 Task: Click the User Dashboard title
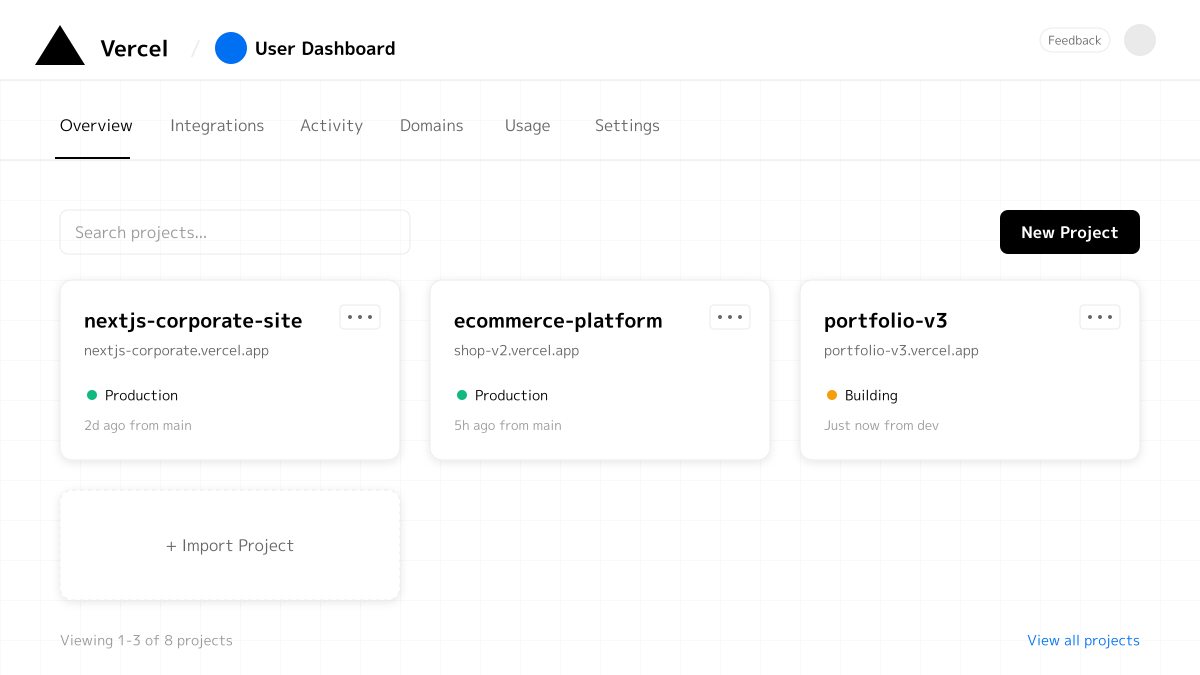(x=325, y=48)
